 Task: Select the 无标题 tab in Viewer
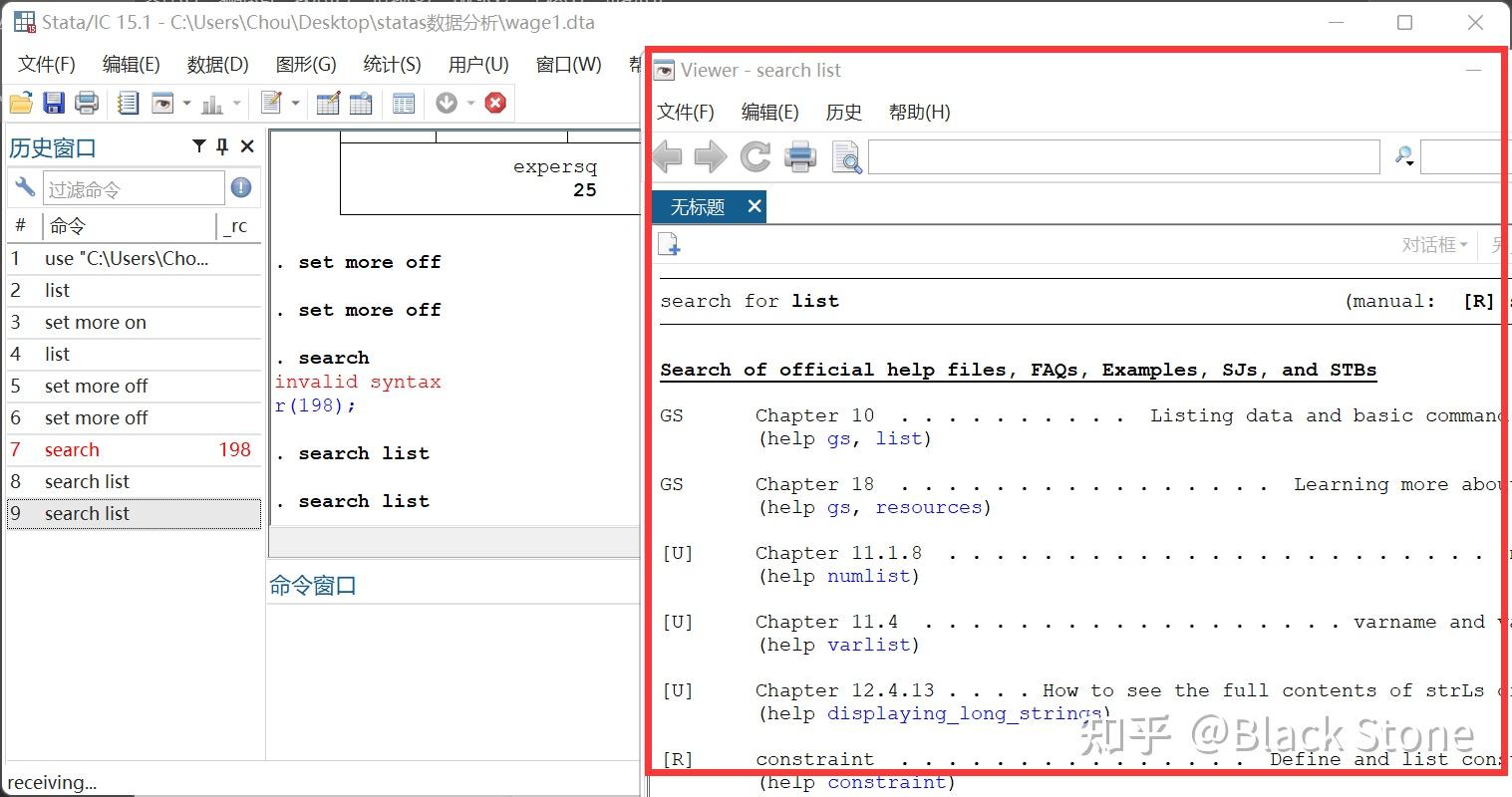click(x=709, y=207)
